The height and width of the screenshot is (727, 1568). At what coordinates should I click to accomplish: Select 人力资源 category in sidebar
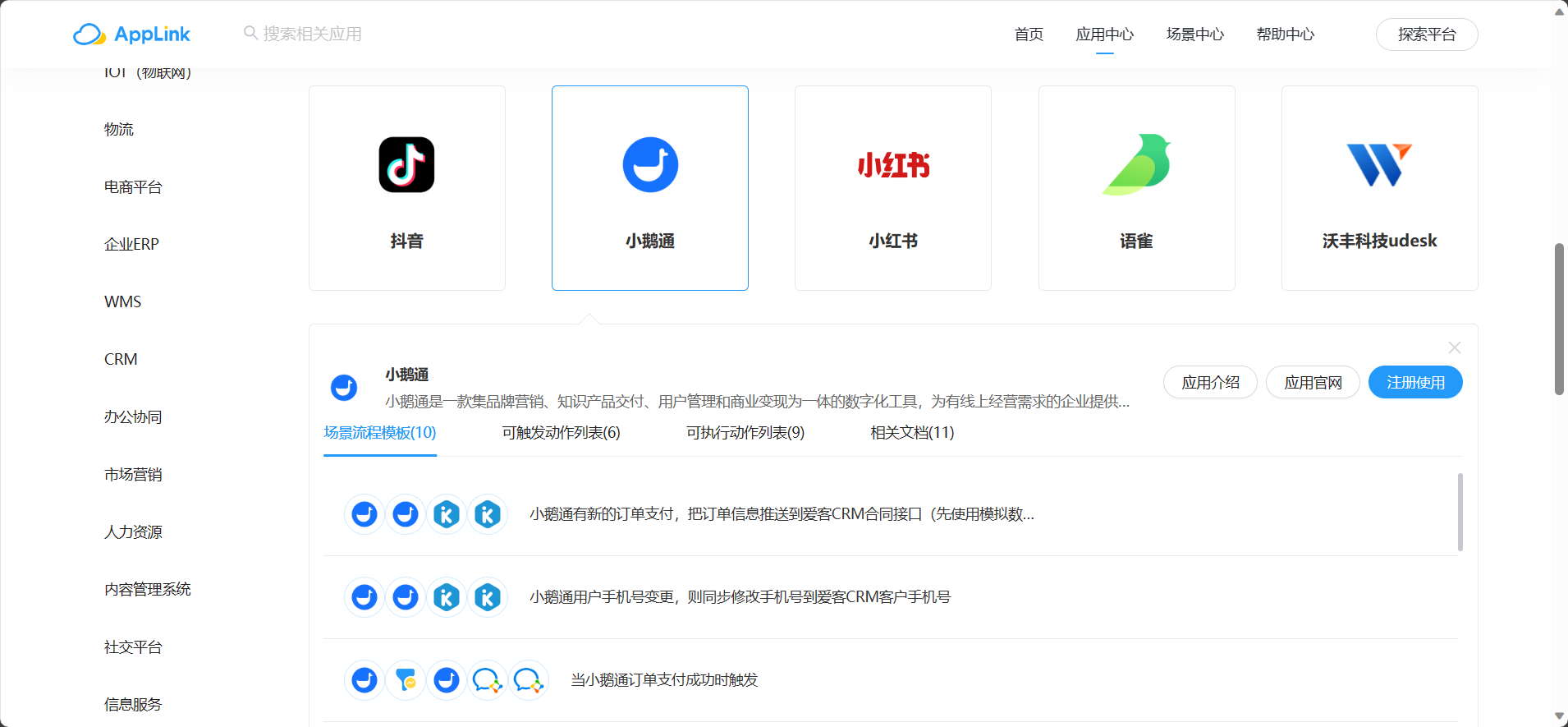point(133,531)
